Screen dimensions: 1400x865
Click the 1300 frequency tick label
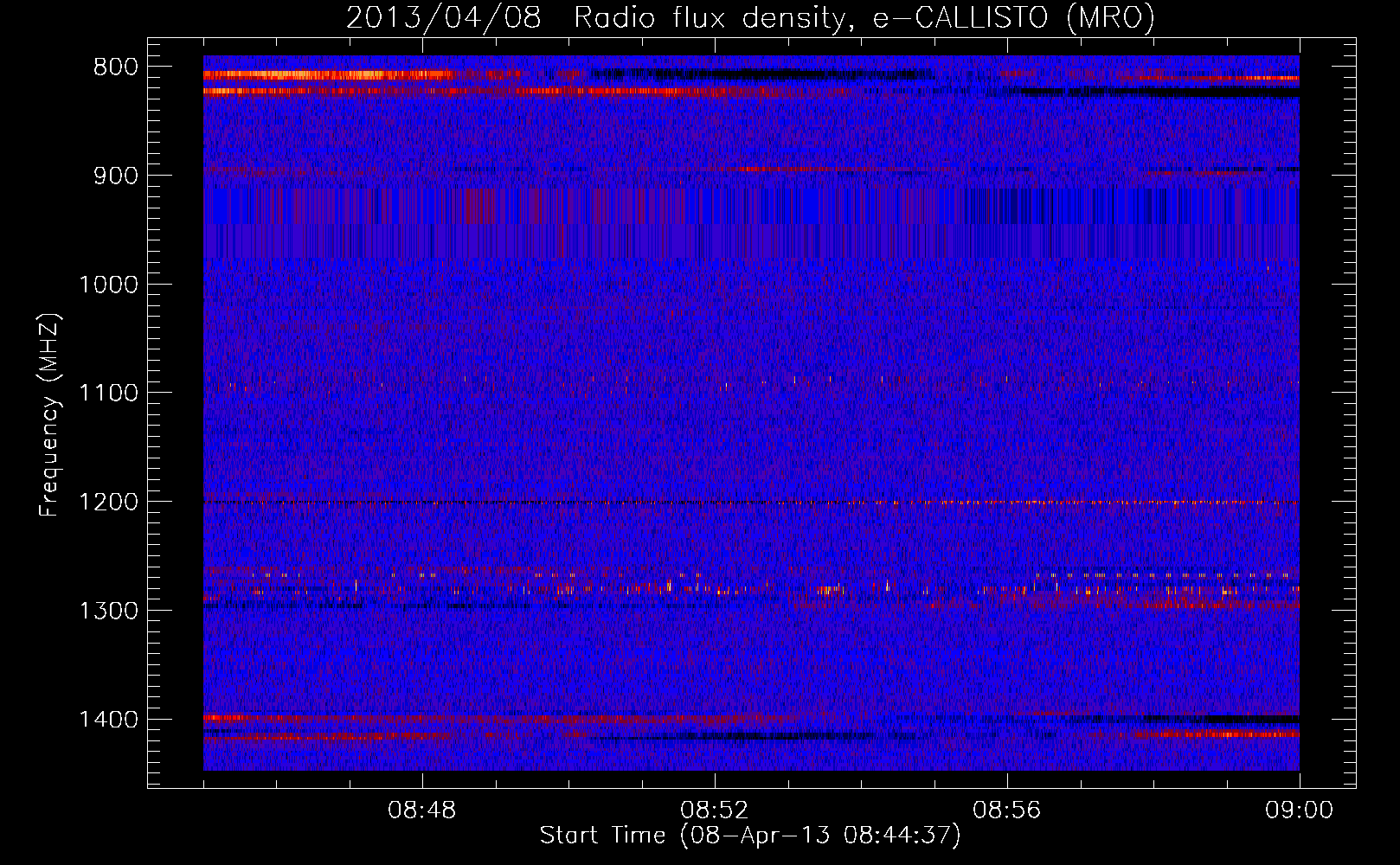click(x=108, y=611)
